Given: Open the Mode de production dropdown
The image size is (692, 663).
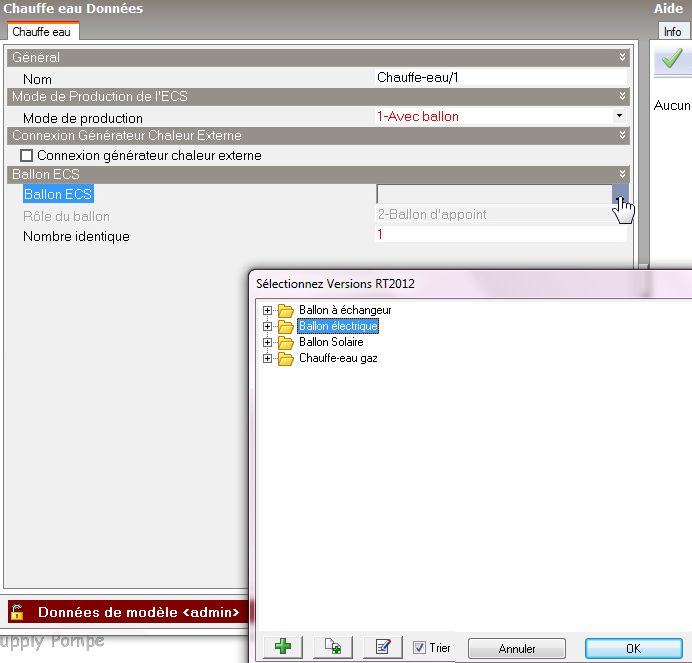Looking at the screenshot, I should (619, 117).
